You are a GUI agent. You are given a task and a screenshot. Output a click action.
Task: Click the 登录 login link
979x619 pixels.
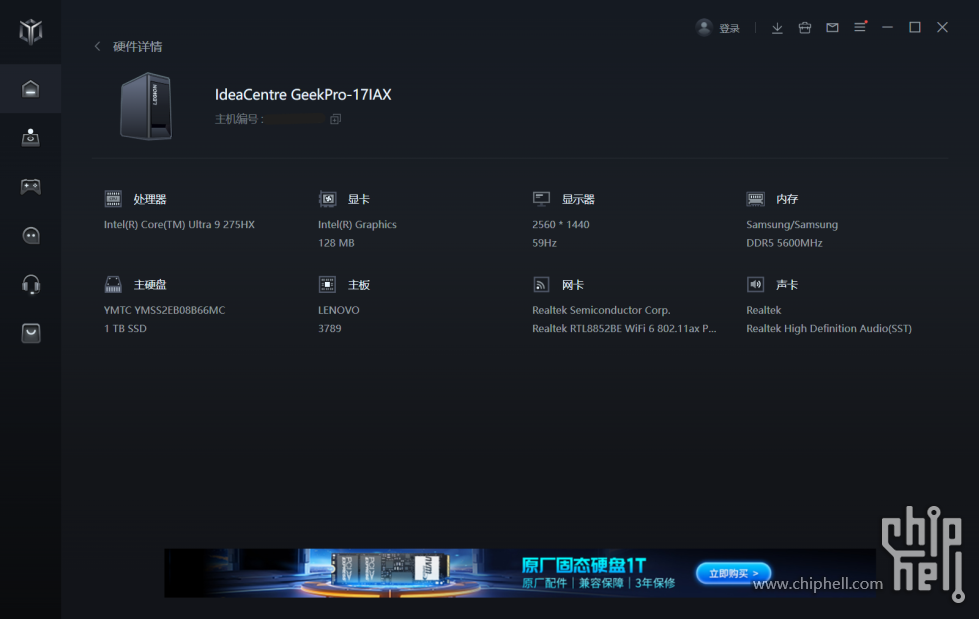point(729,28)
